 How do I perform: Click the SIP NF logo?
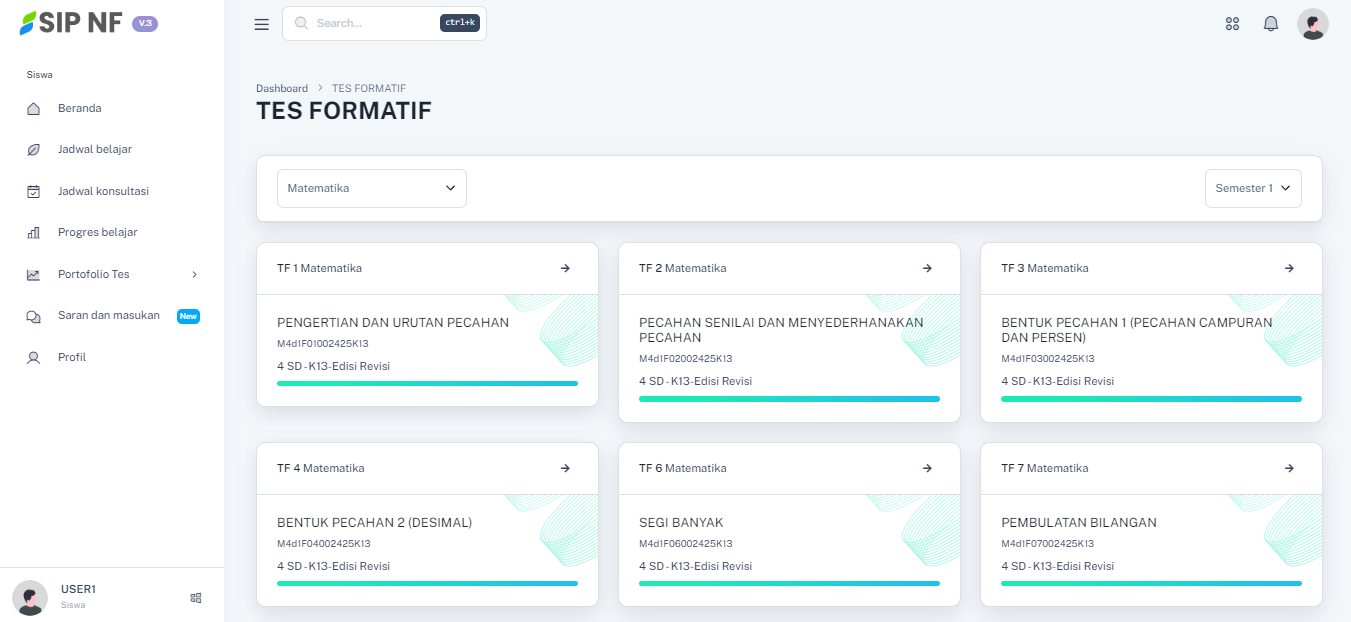pos(70,23)
